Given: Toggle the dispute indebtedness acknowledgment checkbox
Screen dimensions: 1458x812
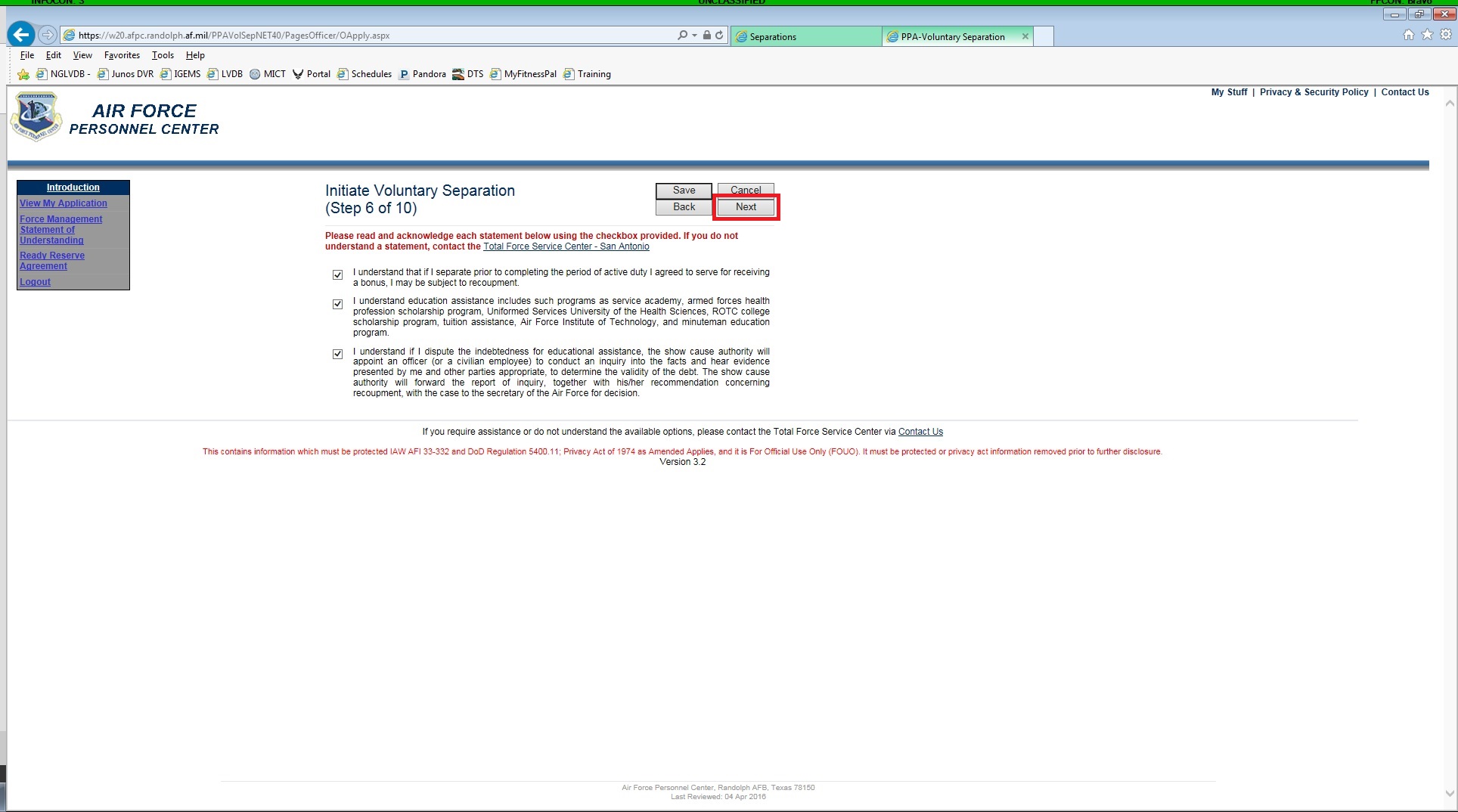Looking at the screenshot, I should tap(337, 354).
